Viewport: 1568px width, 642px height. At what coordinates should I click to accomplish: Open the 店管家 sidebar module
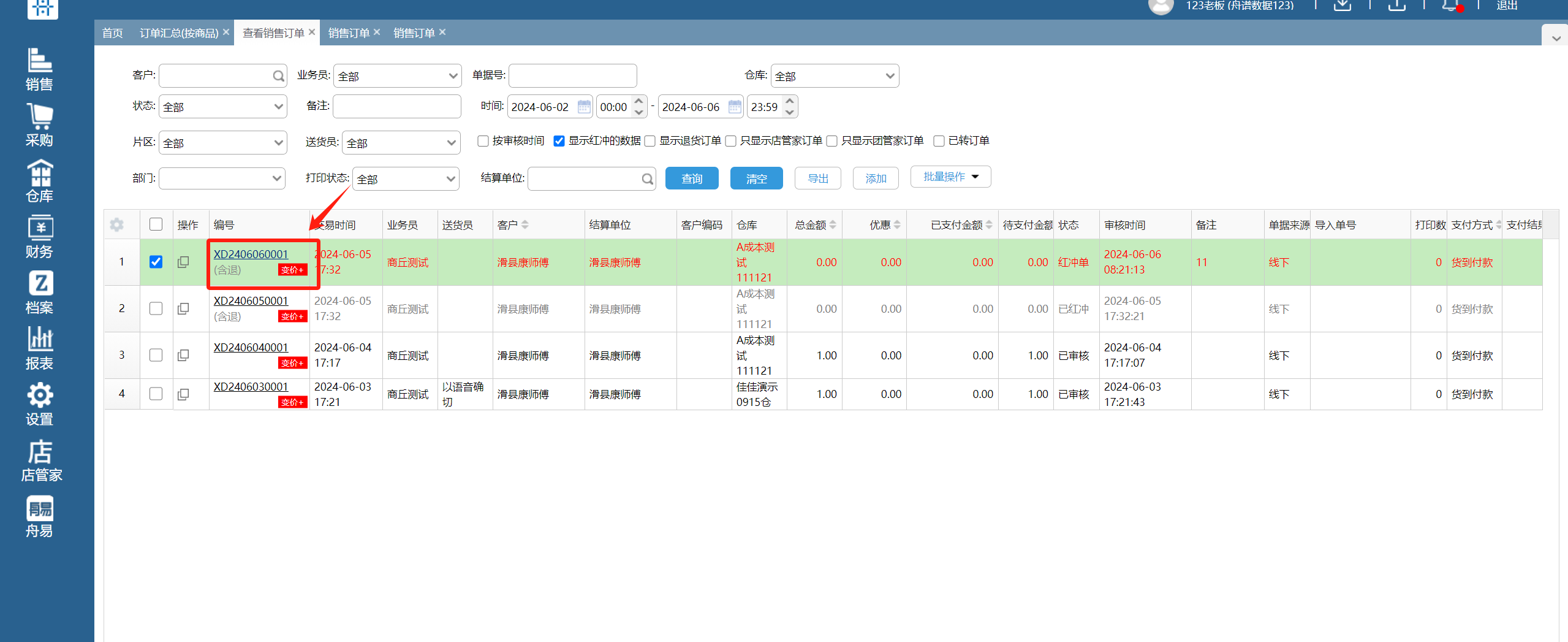pyautogui.click(x=40, y=460)
